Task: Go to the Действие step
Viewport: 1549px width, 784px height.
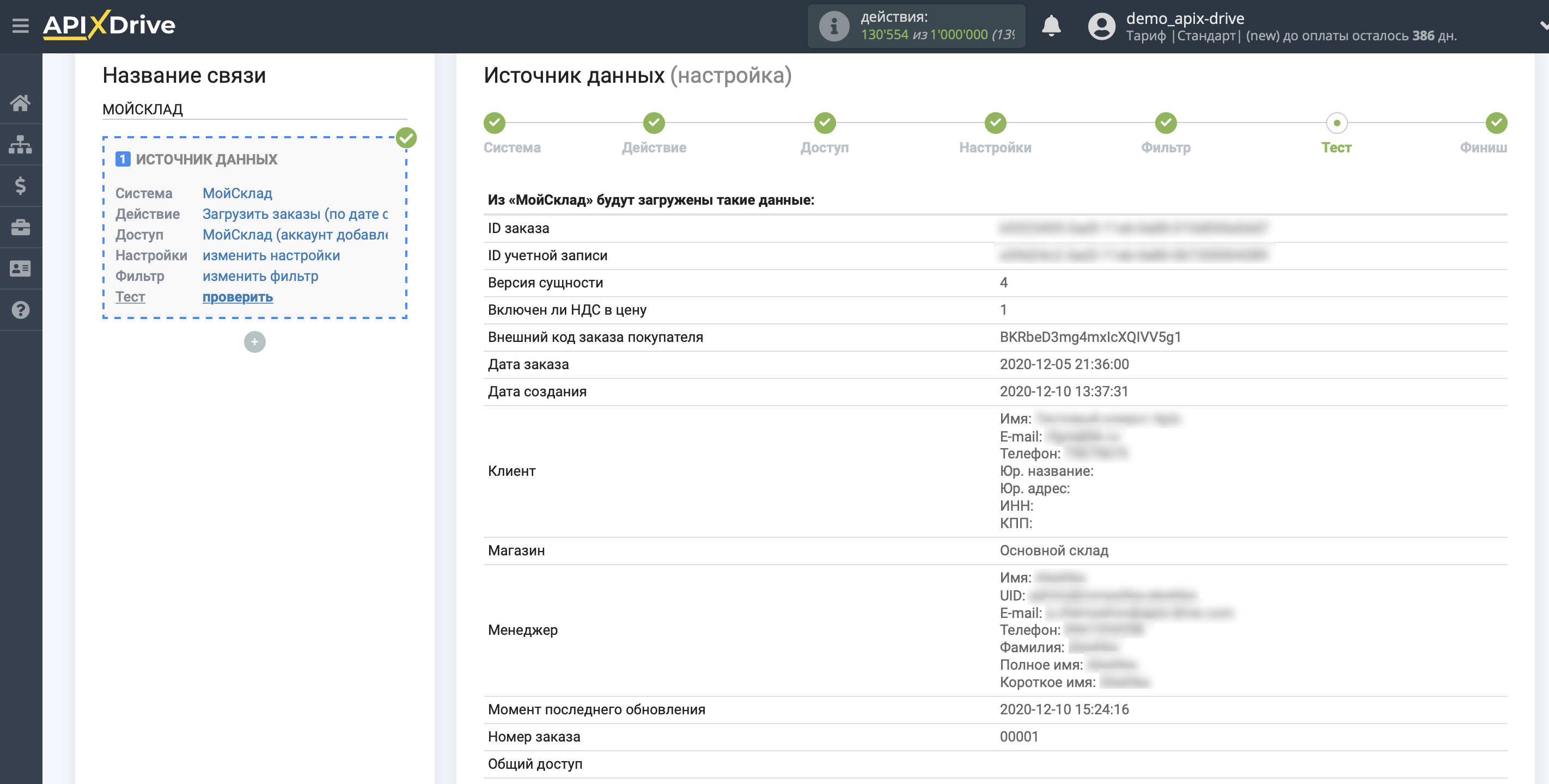Action: pyautogui.click(x=654, y=123)
